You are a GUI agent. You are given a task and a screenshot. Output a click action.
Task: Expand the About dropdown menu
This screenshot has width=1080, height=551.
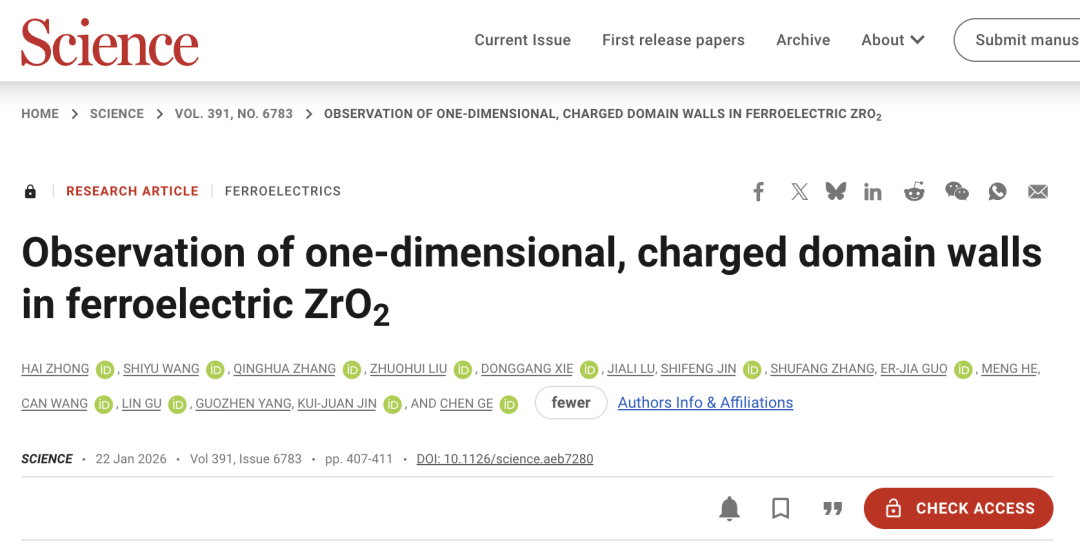(892, 40)
